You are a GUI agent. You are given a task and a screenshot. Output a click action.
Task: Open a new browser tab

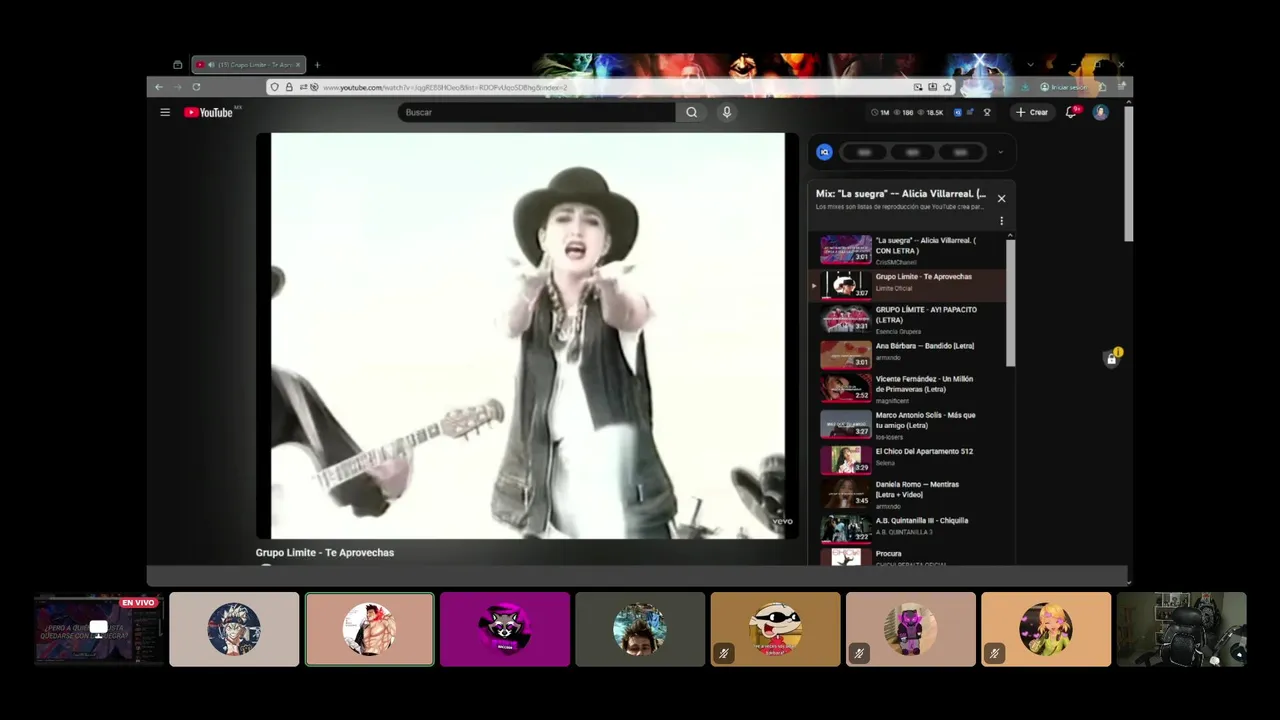pyautogui.click(x=317, y=65)
